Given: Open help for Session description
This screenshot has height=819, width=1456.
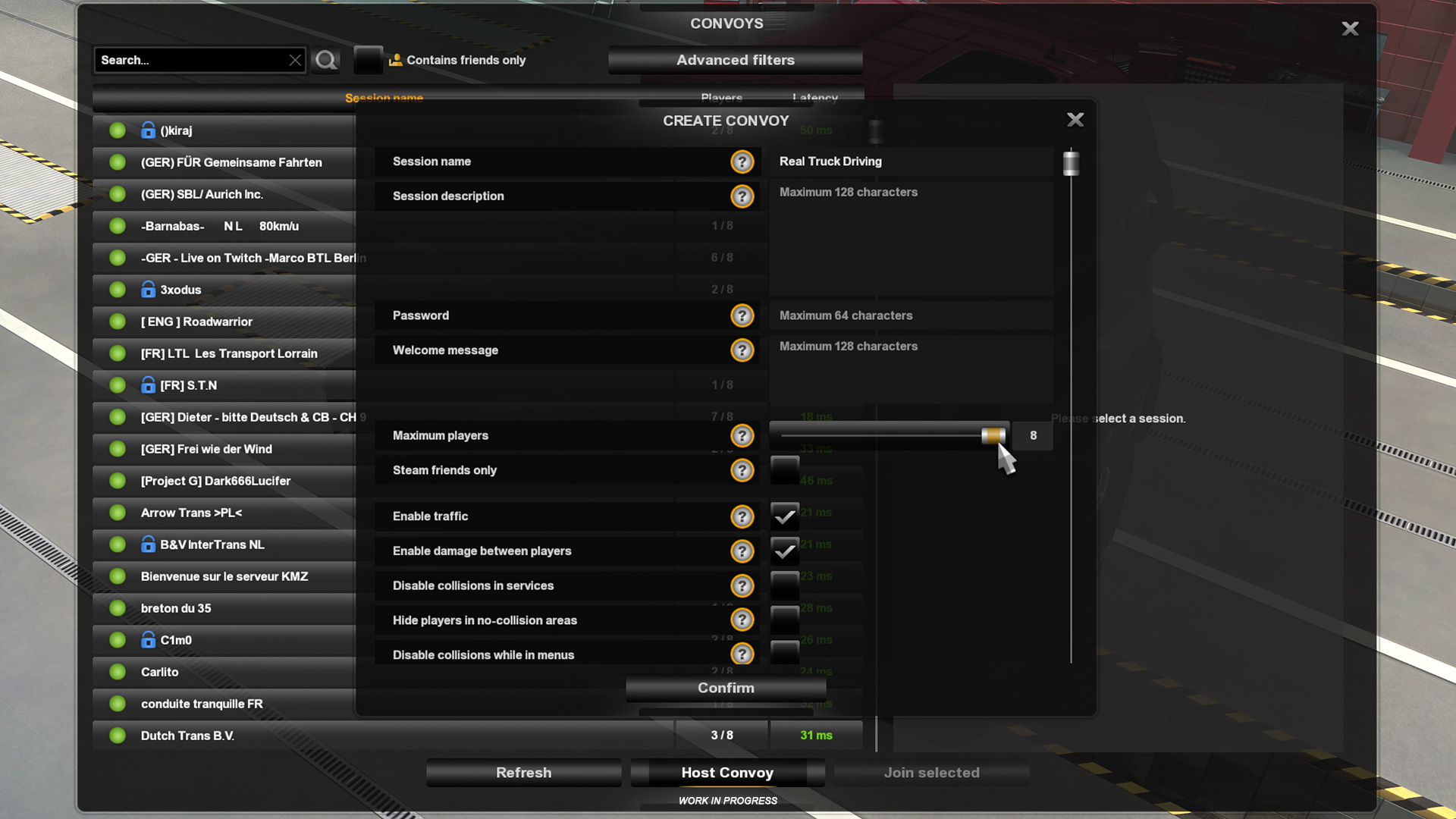Looking at the screenshot, I should (x=742, y=196).
